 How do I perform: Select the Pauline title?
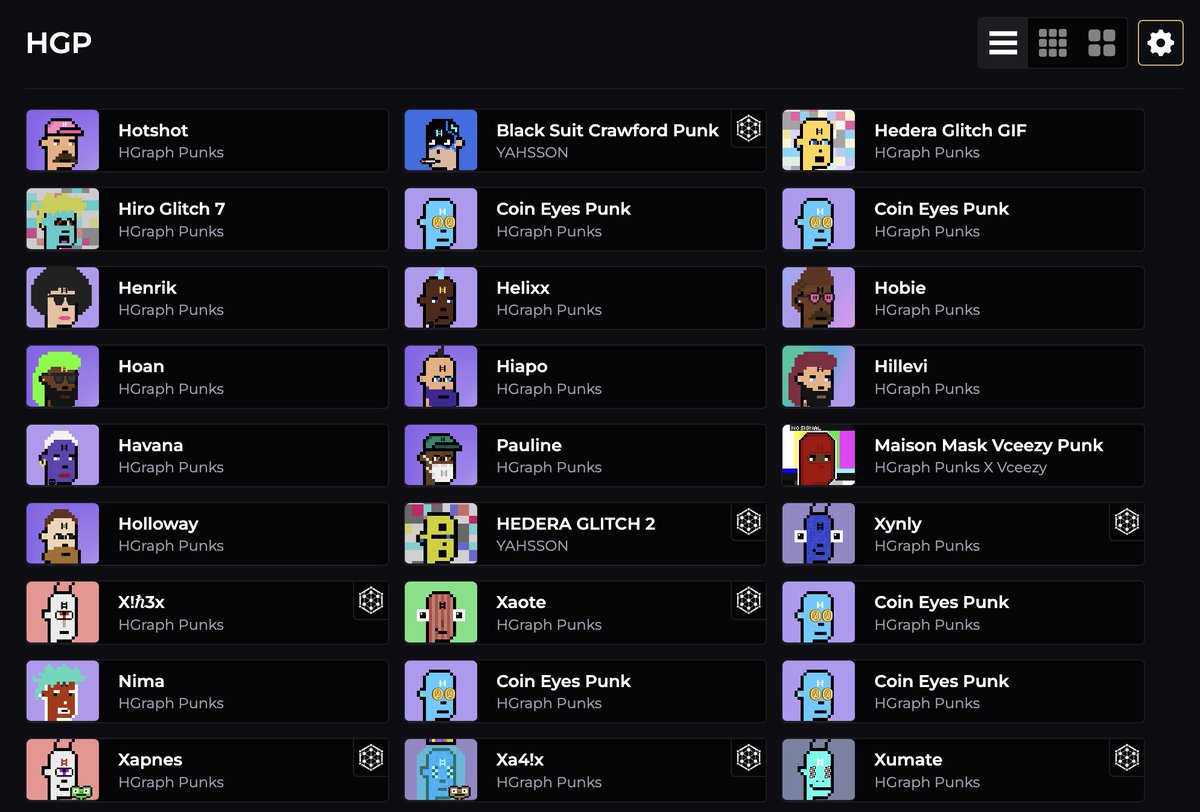tap(529, 445)
